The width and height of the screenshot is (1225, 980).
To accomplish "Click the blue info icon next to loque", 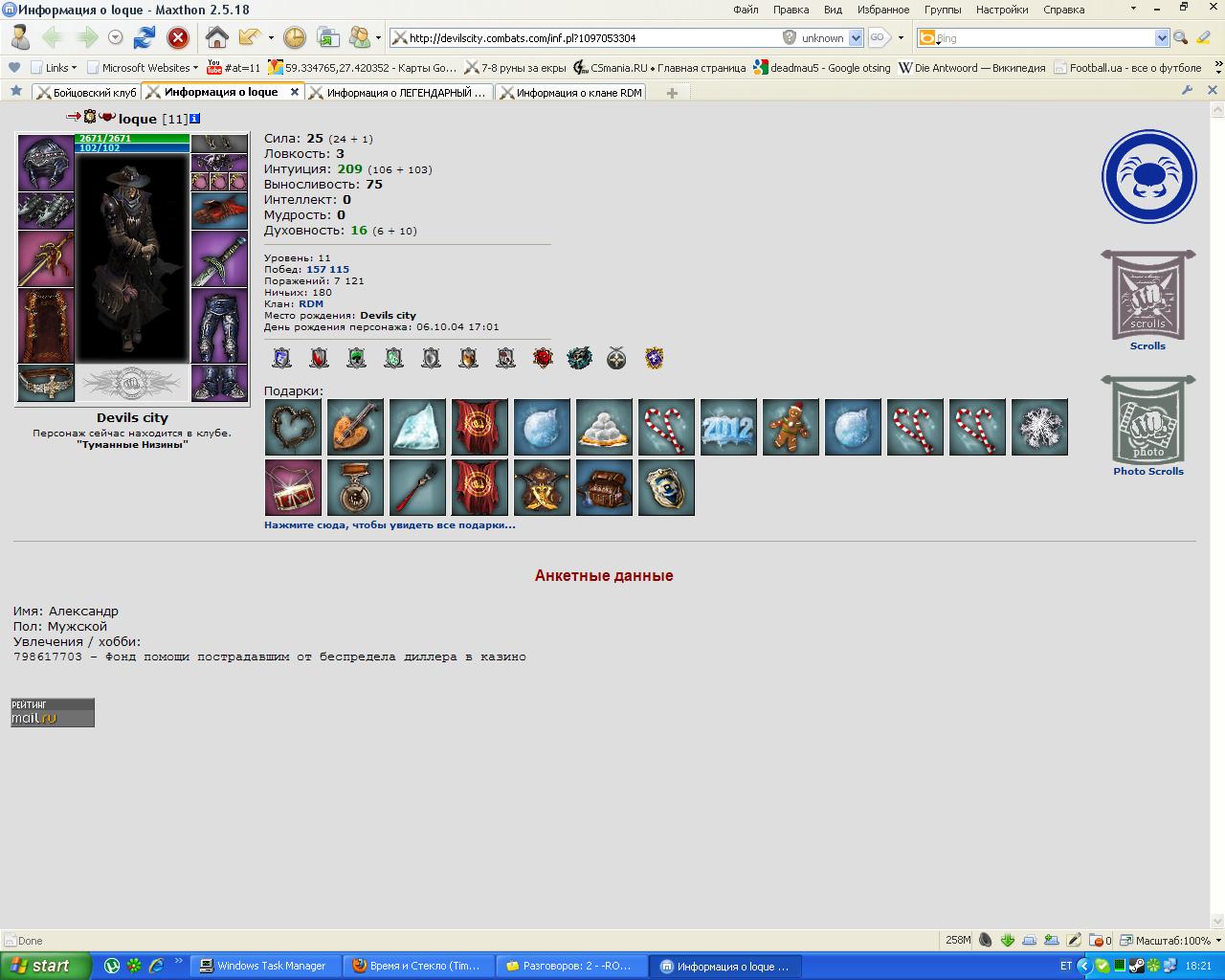I will click(195, 119).
